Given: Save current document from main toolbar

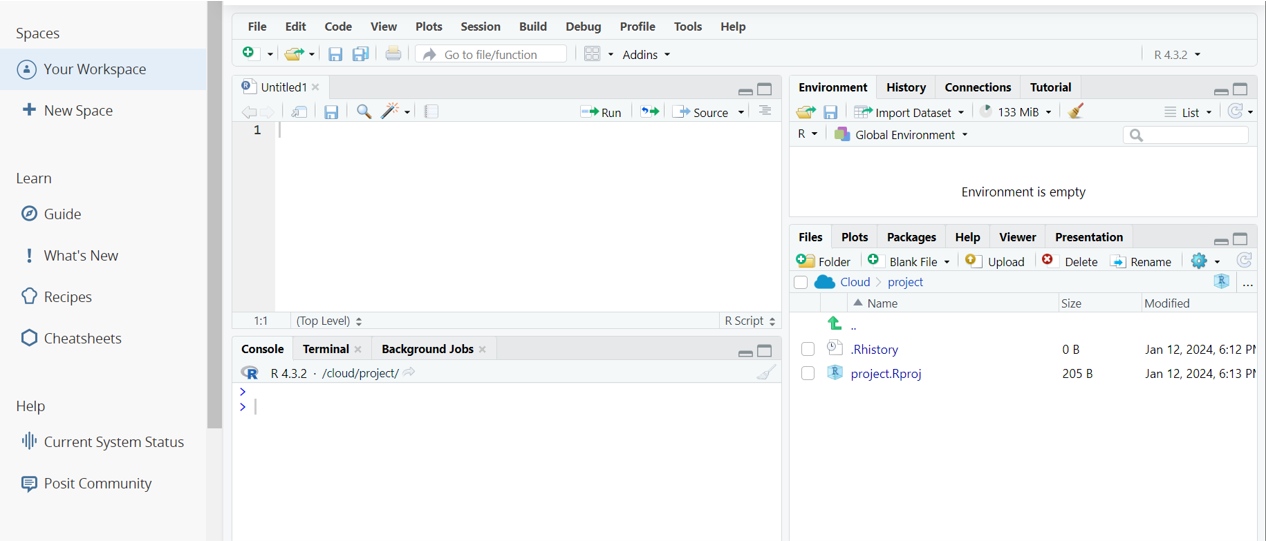Looking at the screenshot, I should point(335,54).
